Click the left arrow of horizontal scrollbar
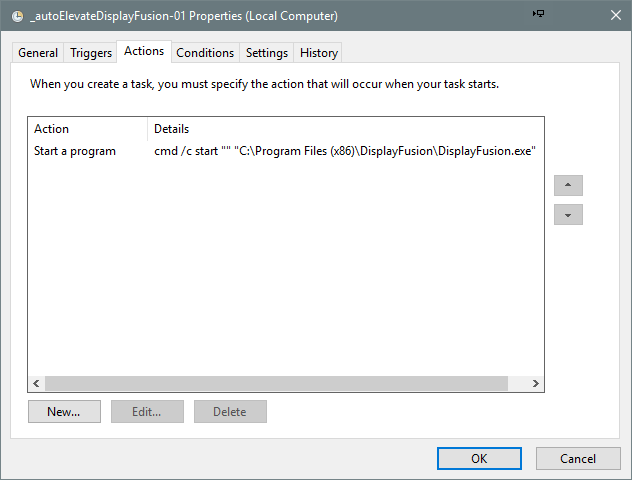The height and width of the screenshot is (480, 632). tap(37, 384)
